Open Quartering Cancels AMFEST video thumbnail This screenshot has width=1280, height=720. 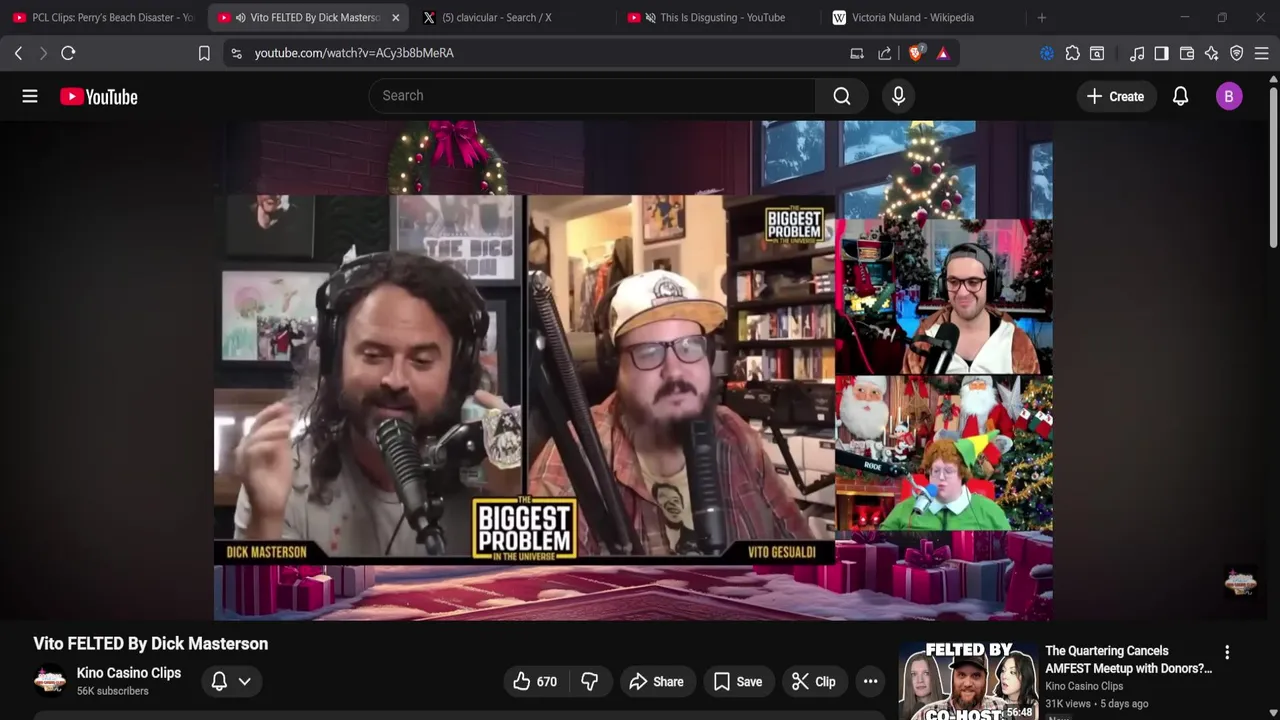pos(967,681)
